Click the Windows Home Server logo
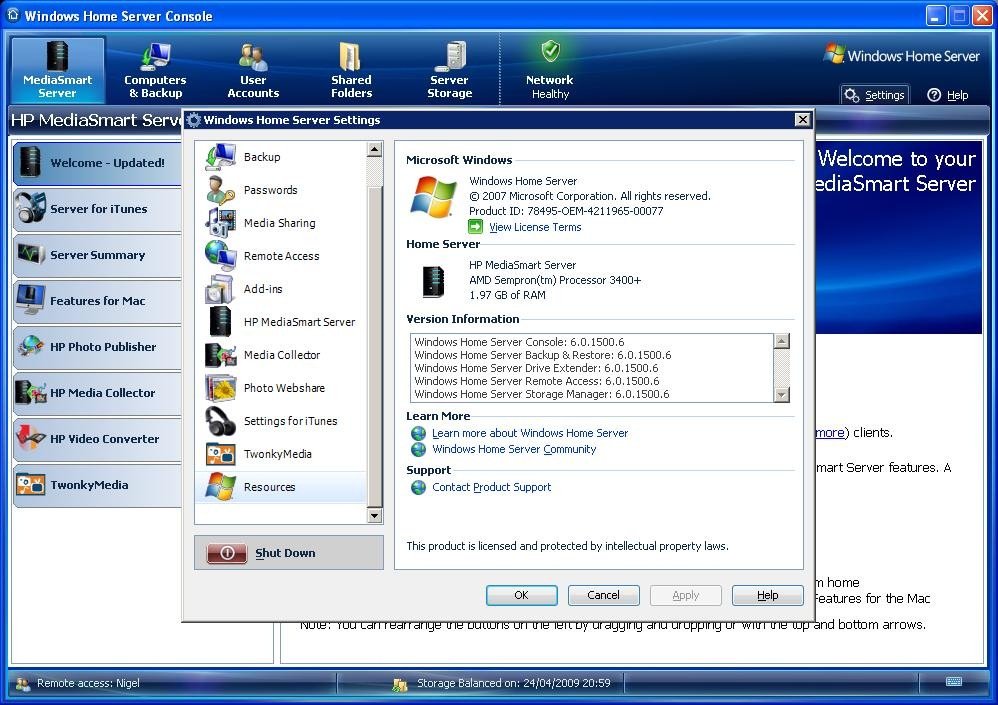The width and height of the screenshot is (998, 705). coord(901,55)
